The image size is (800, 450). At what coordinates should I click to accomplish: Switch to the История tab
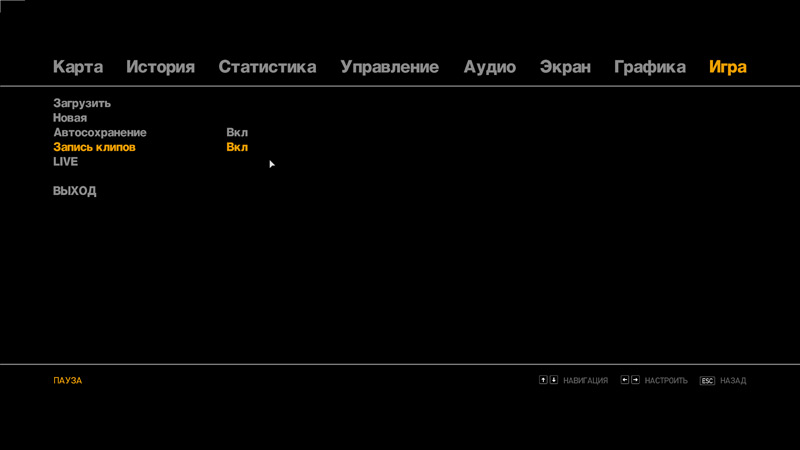pos(160,67)
